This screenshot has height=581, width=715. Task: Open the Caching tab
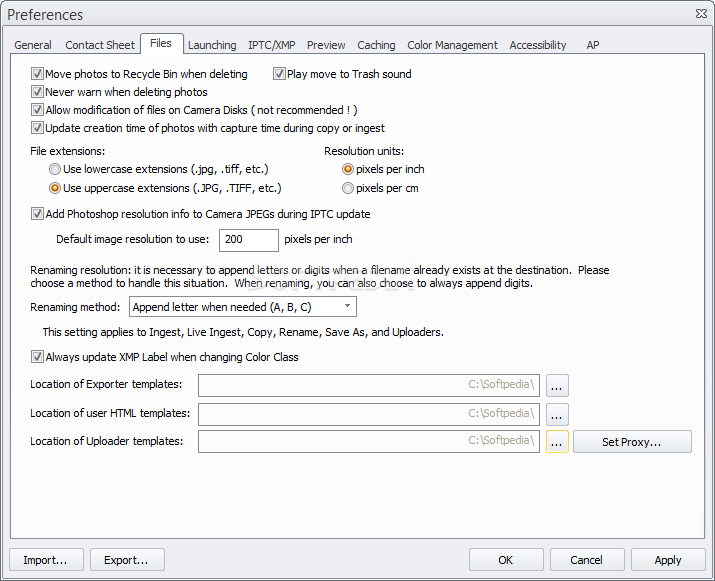coord(376,45)
